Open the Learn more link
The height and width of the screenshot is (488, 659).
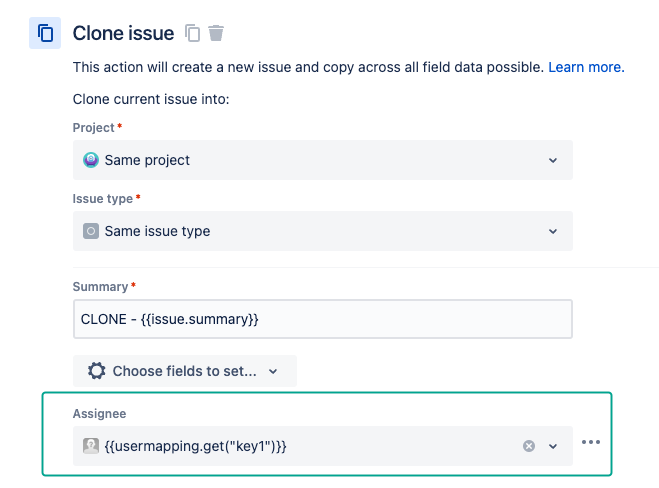click(585, 68)
